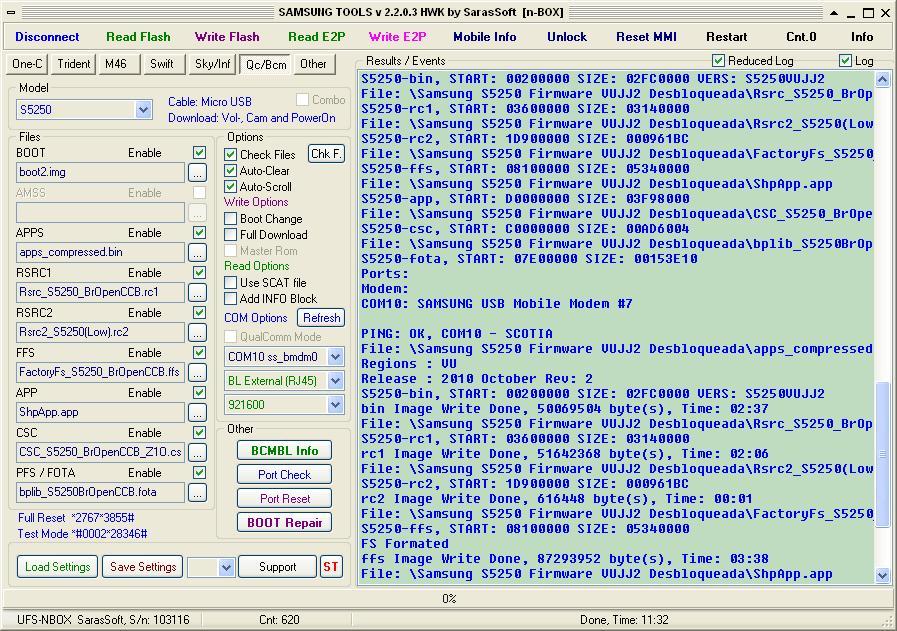Image resolution: width=897 pixels, height=631 pixels.
Task: Click Write Flash in toolbar
Action: pos(227,37)
